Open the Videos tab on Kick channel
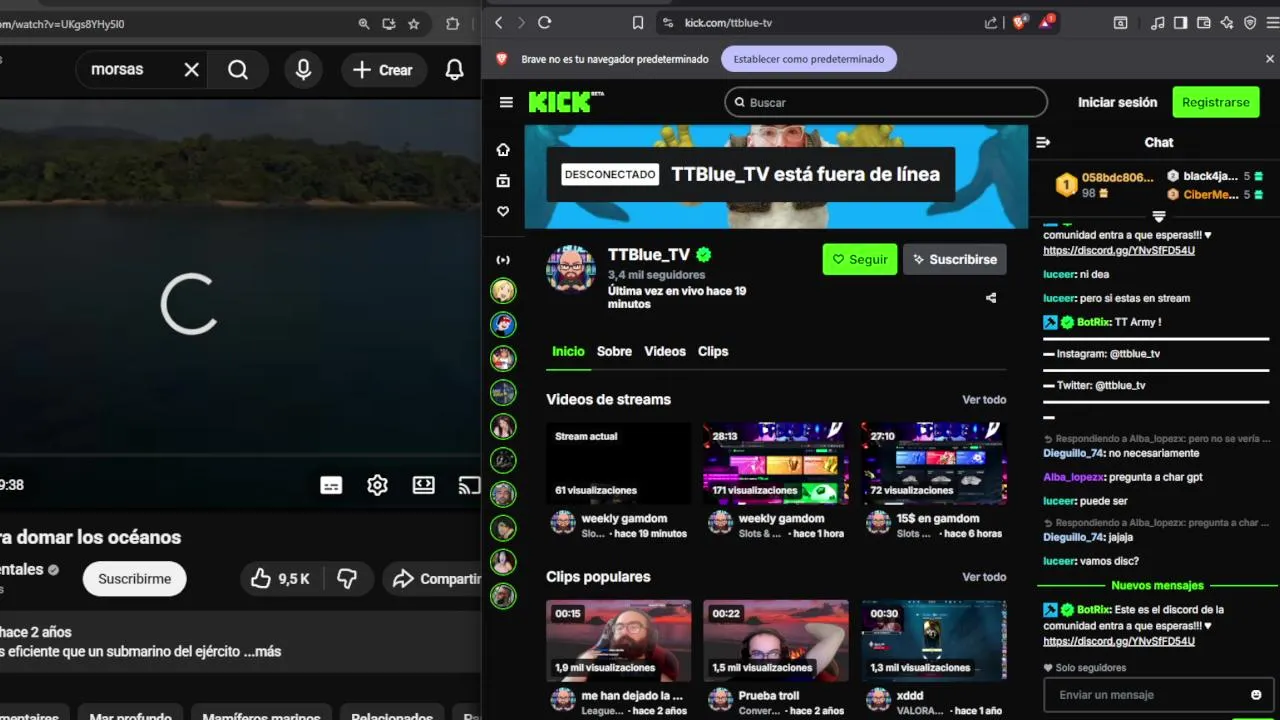The width and height of the screenshot is (1280, 720). click(x=665, y=351)
